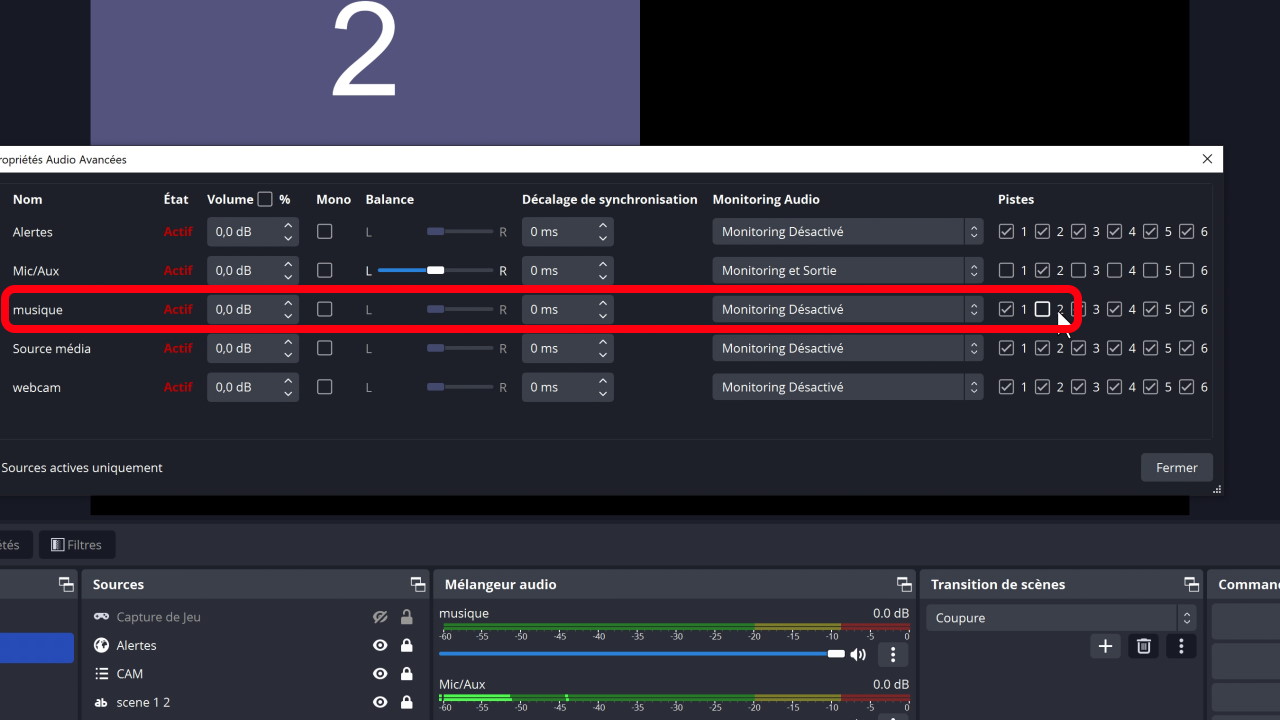This screenshot has height=720, width=1280.
Task: Enable track 2 for musique
Action: coord(1042,309)
